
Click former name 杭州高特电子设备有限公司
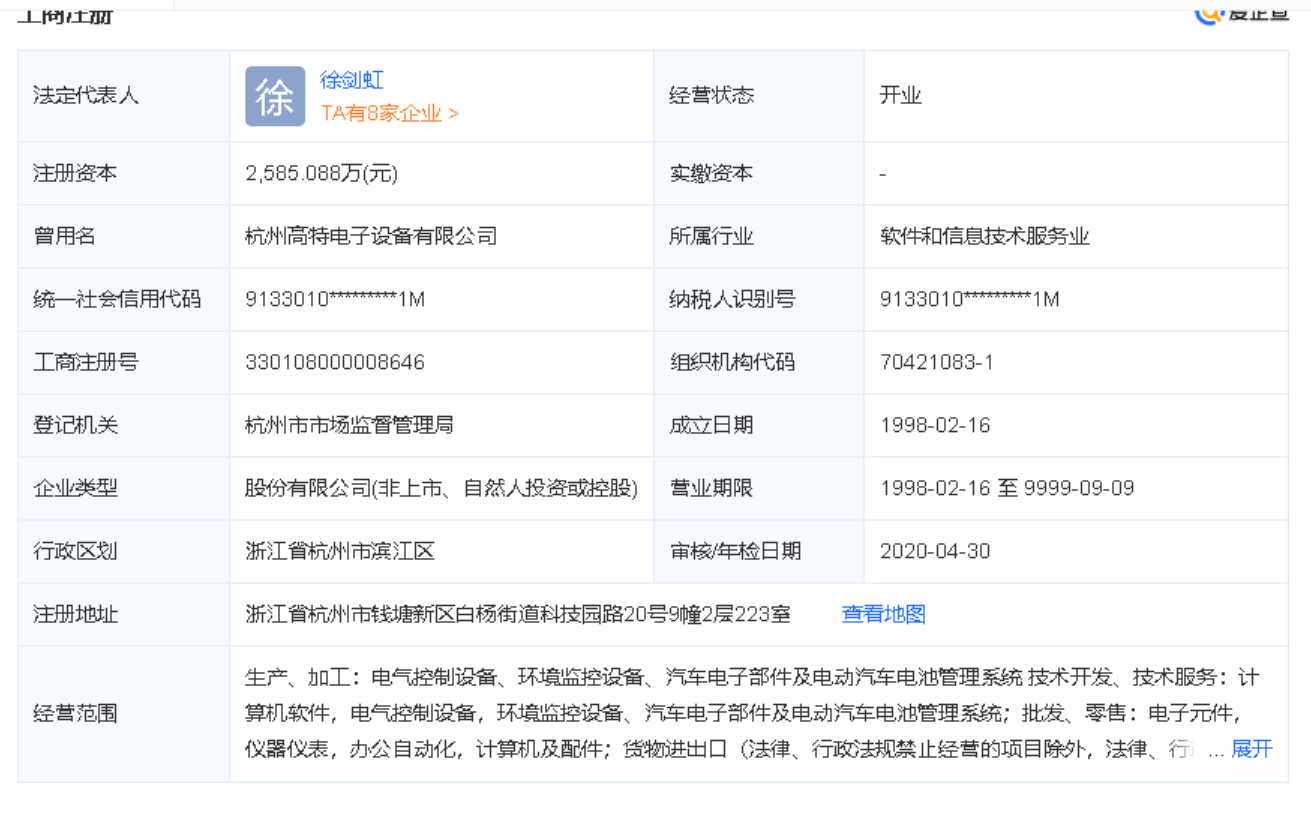(371, 236)
